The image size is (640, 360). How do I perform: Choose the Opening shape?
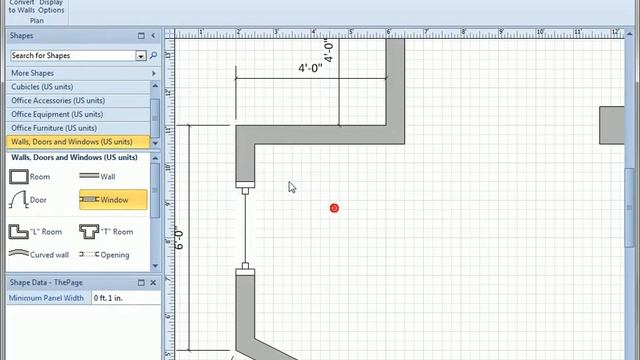[x=104, y=255]
